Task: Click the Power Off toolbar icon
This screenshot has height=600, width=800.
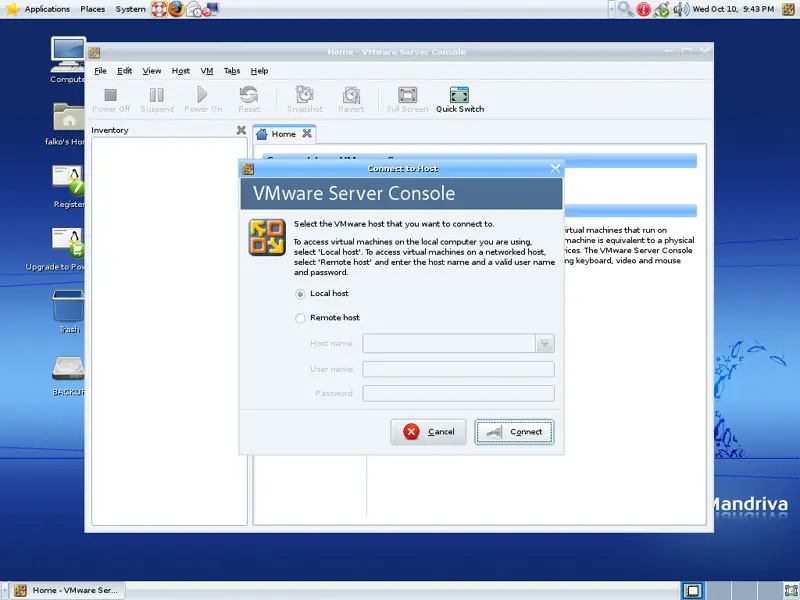Action: click(111, 95)
